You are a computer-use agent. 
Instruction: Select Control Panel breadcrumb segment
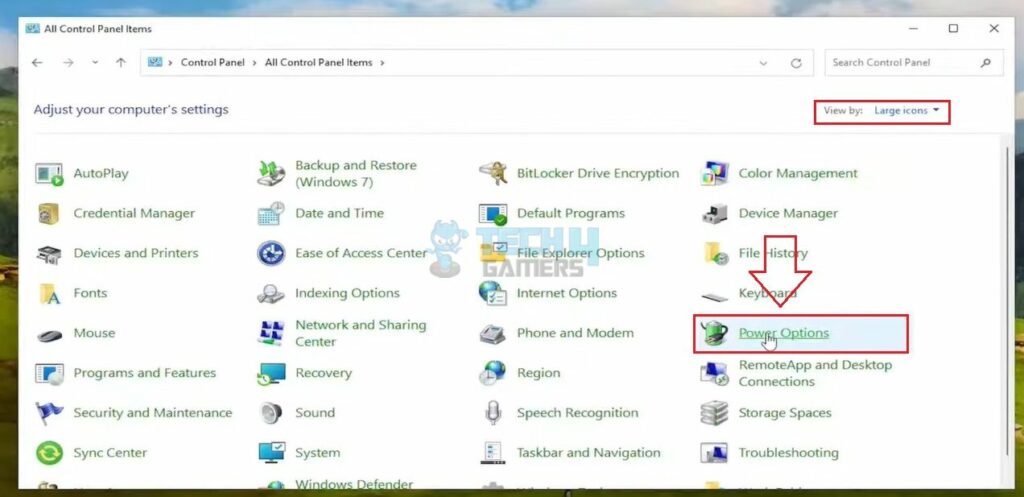coord(212,63)
